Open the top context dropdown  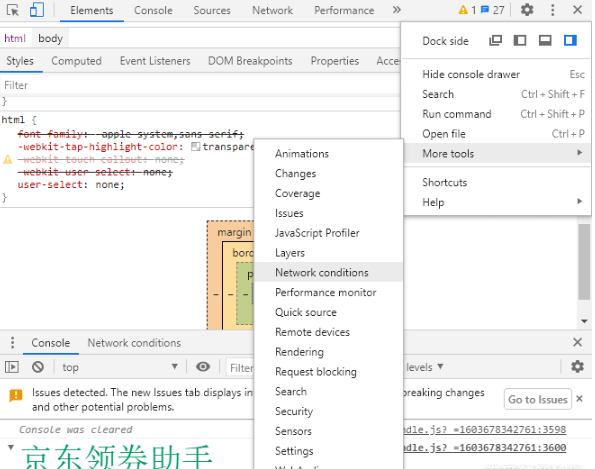[x=120, y=367]
